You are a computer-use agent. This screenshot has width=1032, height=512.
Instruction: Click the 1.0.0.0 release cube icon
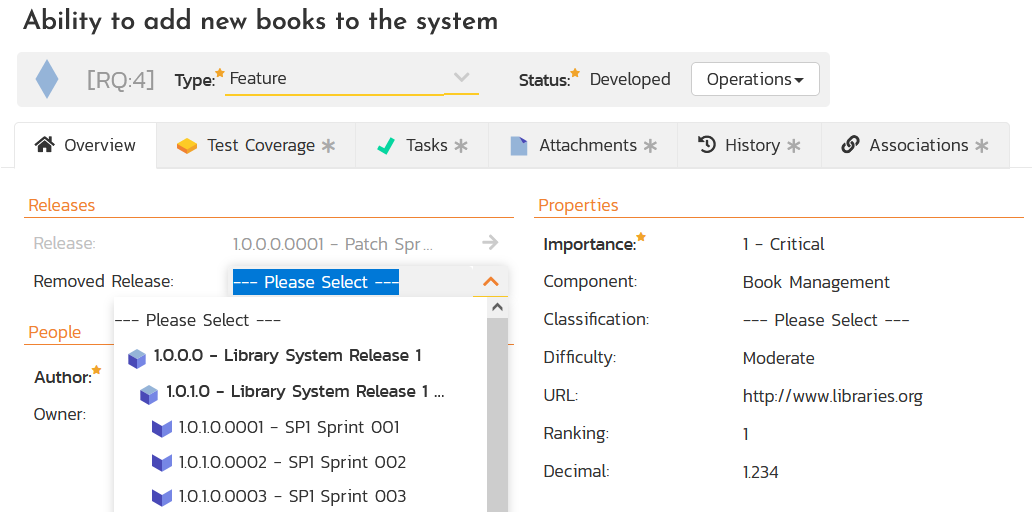(x=137, y=357)
